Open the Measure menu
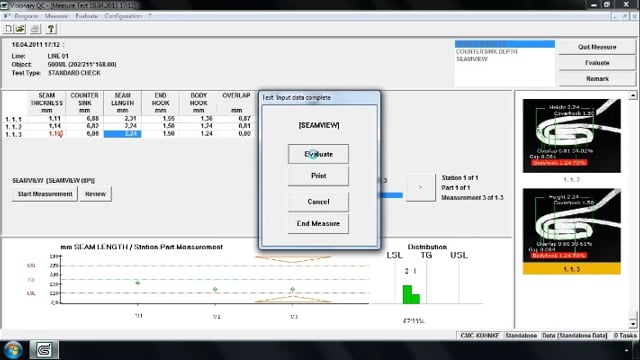Viewport: 640px width, 360px height. [56, 16]
